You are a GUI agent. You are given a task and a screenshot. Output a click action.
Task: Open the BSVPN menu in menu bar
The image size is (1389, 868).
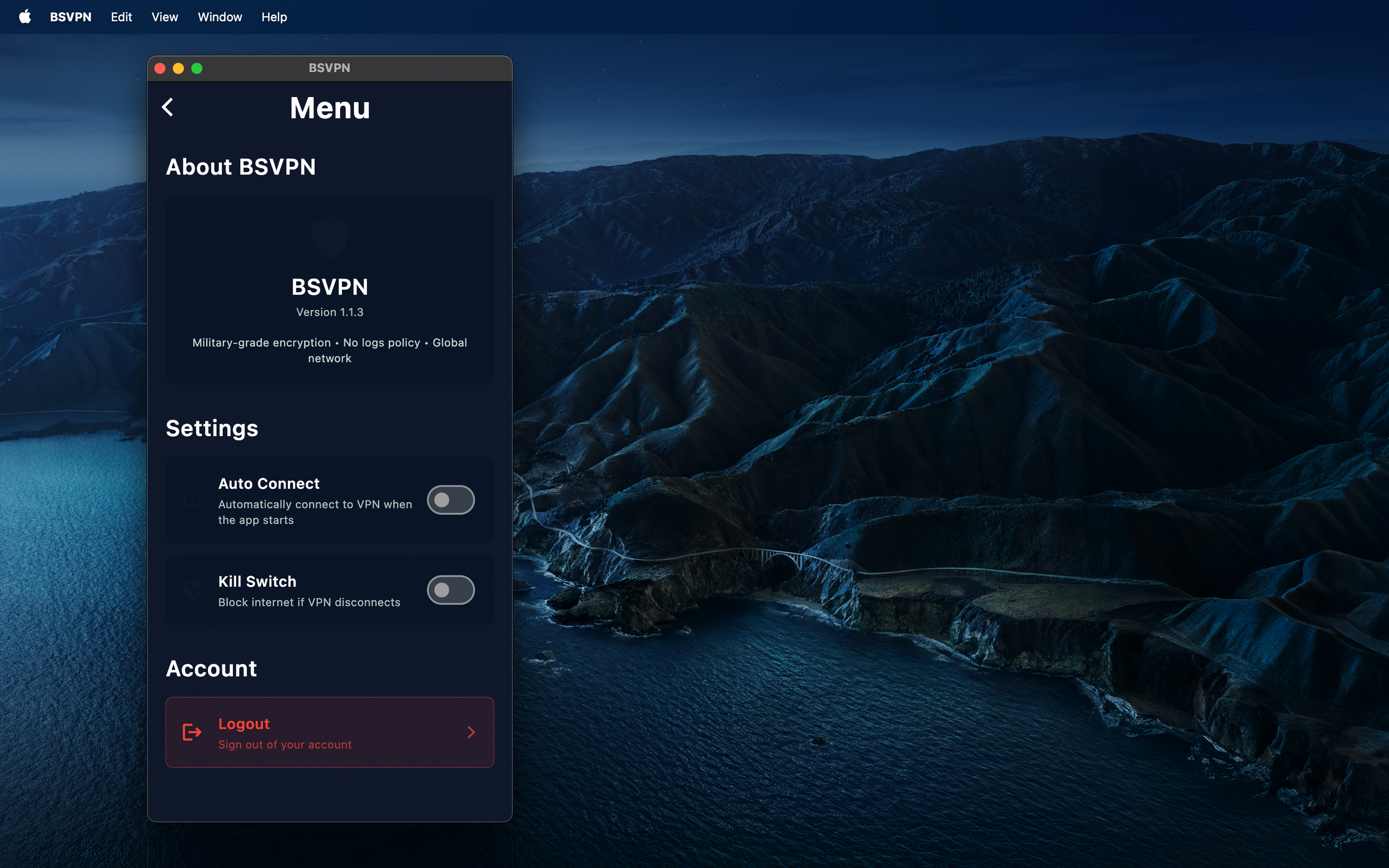70,17
